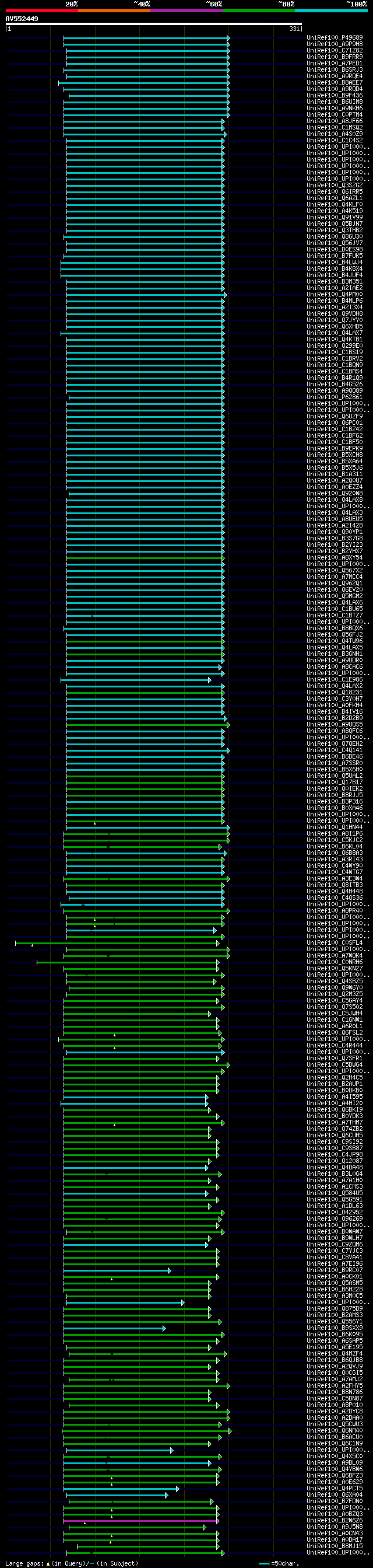373x1568 pixels.
Task: Click the cyan ~100% identity legend segment
Action: coord(330,11)
